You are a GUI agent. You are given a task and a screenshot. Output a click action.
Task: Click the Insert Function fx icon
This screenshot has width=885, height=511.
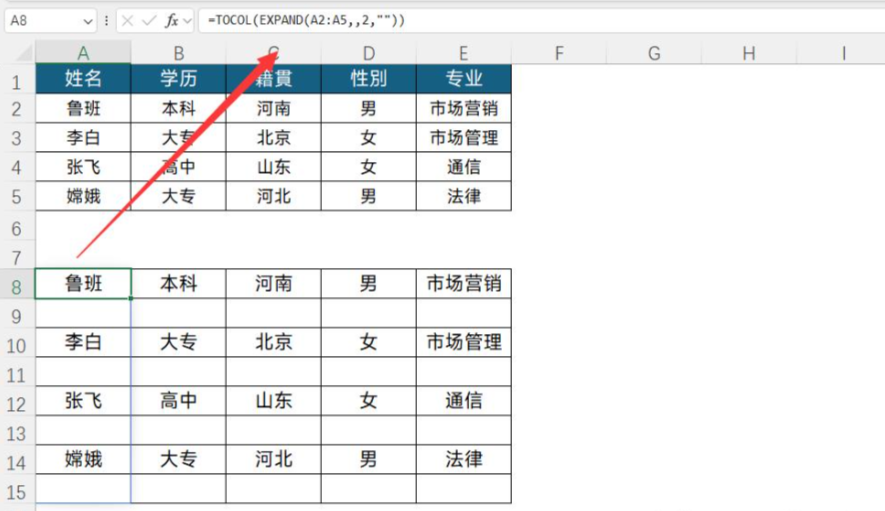coord(171,20)
